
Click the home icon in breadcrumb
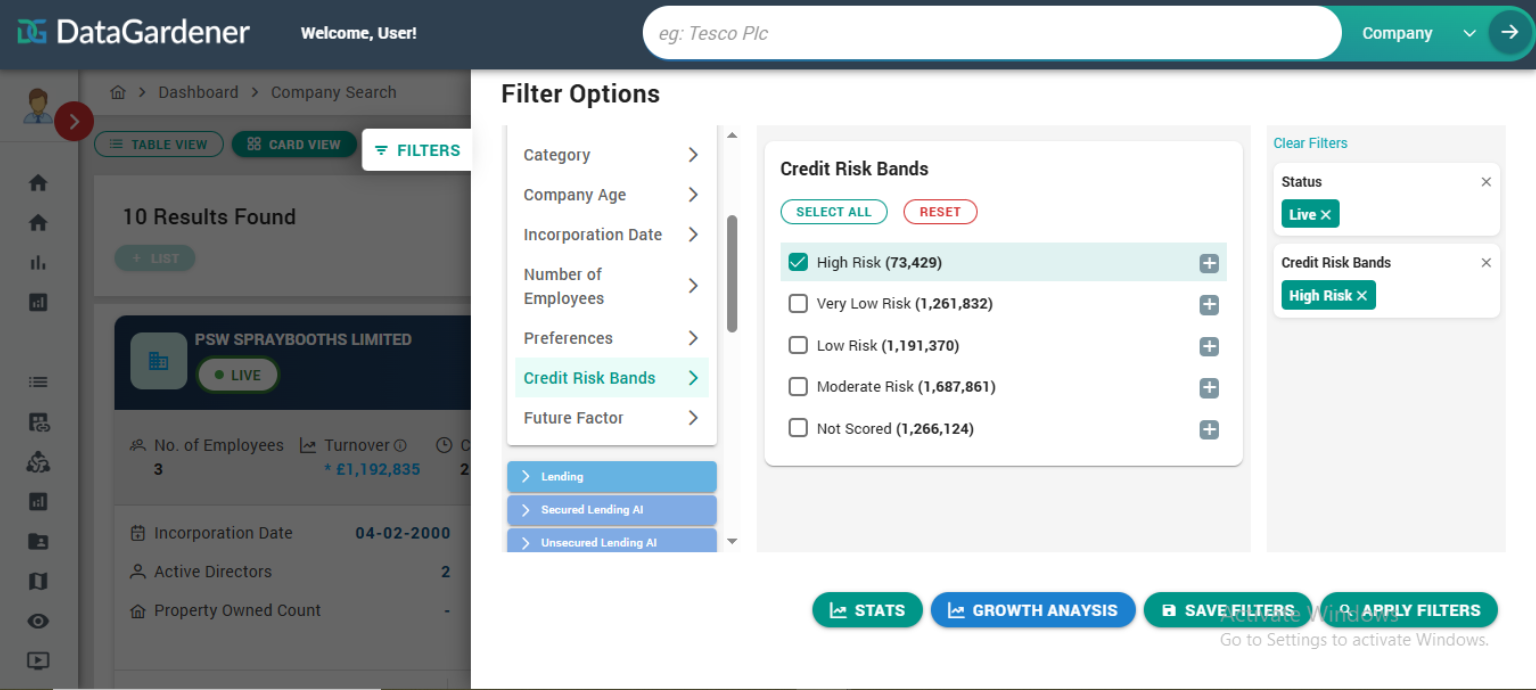(118, 92)
